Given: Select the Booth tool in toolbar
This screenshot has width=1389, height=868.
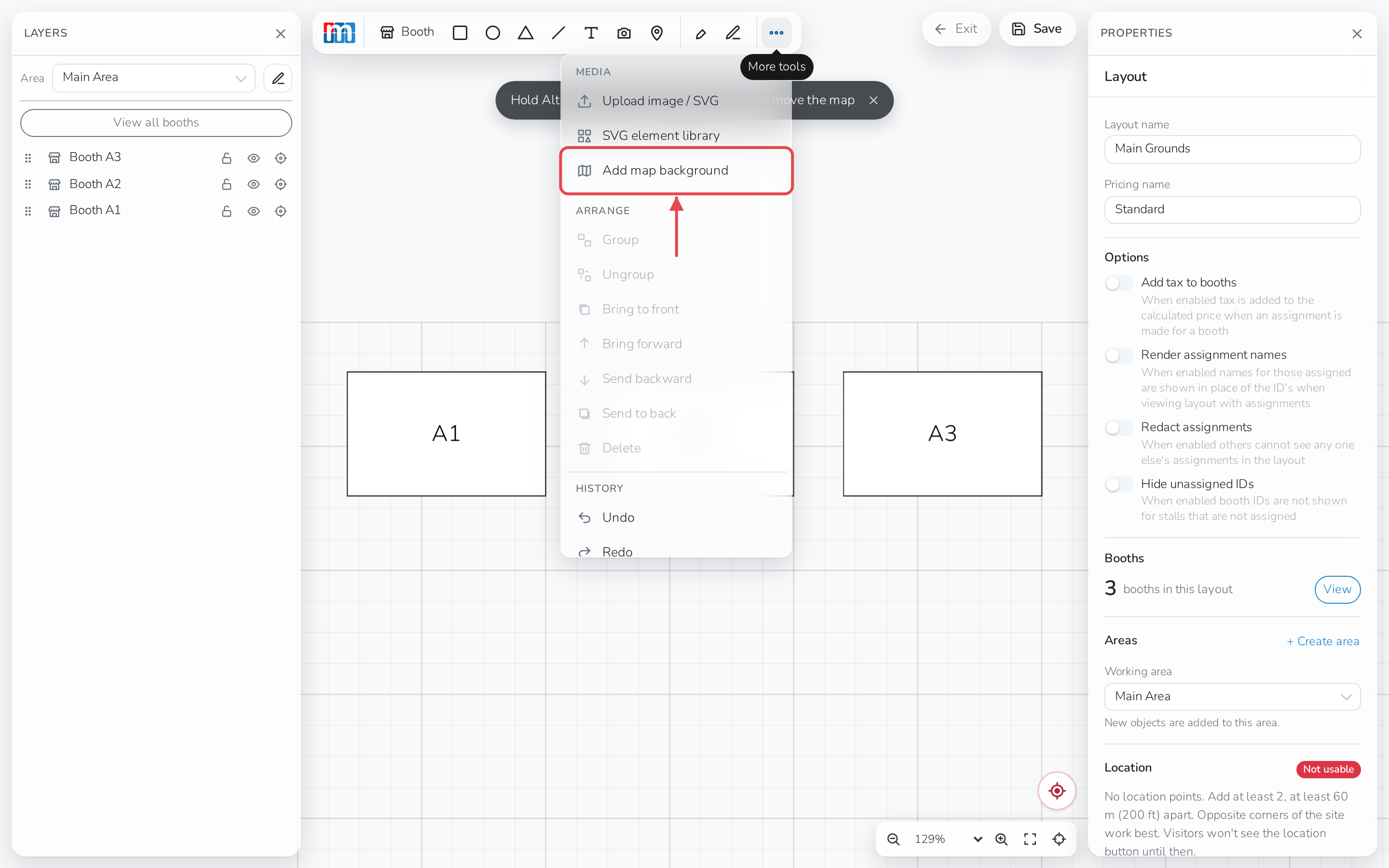Looking at the screenshot, I should tap(407, 32).
